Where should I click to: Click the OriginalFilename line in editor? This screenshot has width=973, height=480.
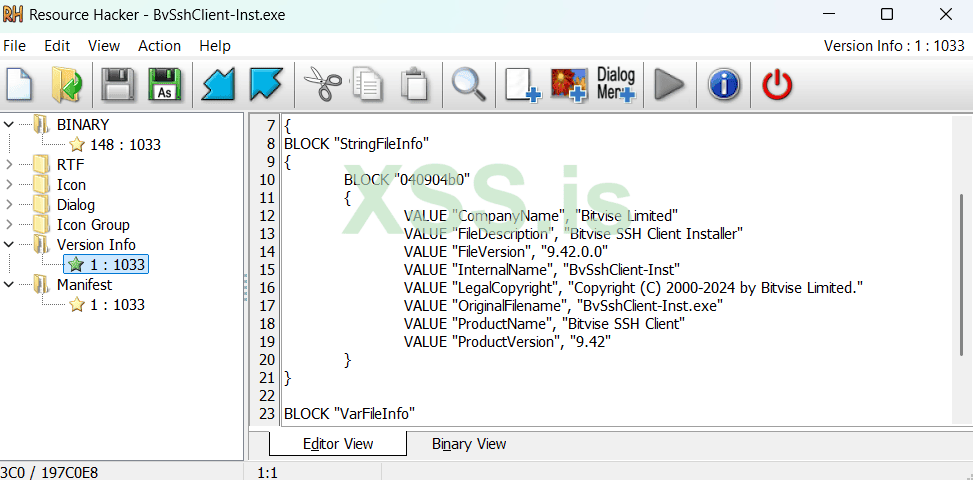click(x=563, y=306)
